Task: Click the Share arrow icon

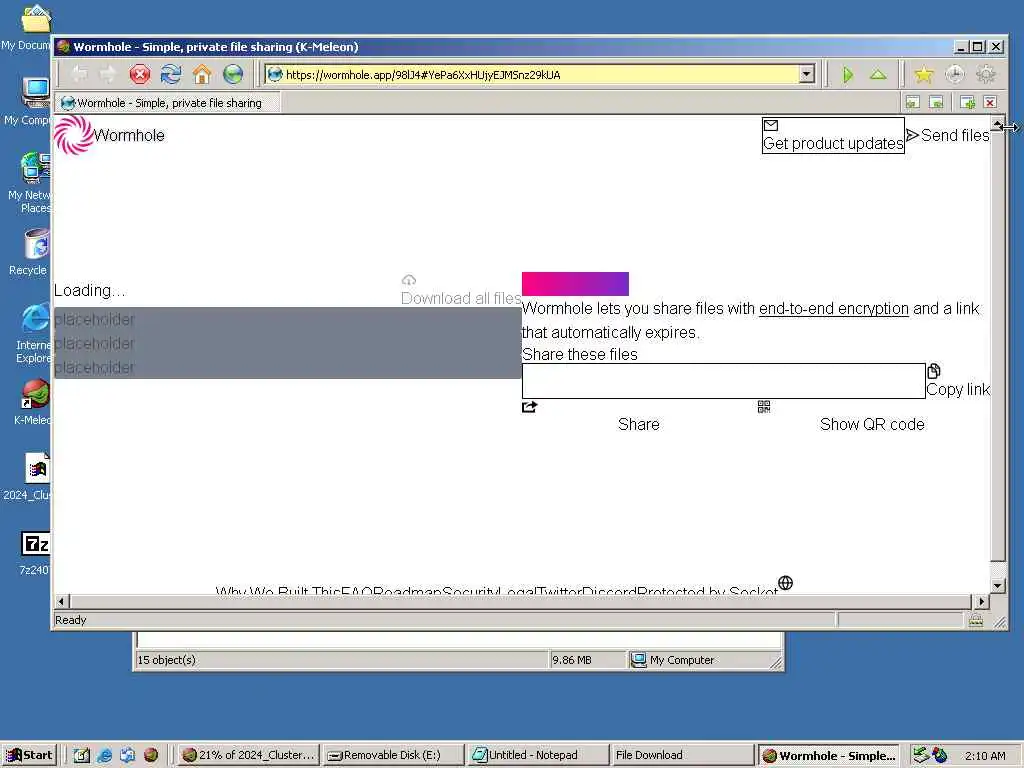Action: (530, 407)
